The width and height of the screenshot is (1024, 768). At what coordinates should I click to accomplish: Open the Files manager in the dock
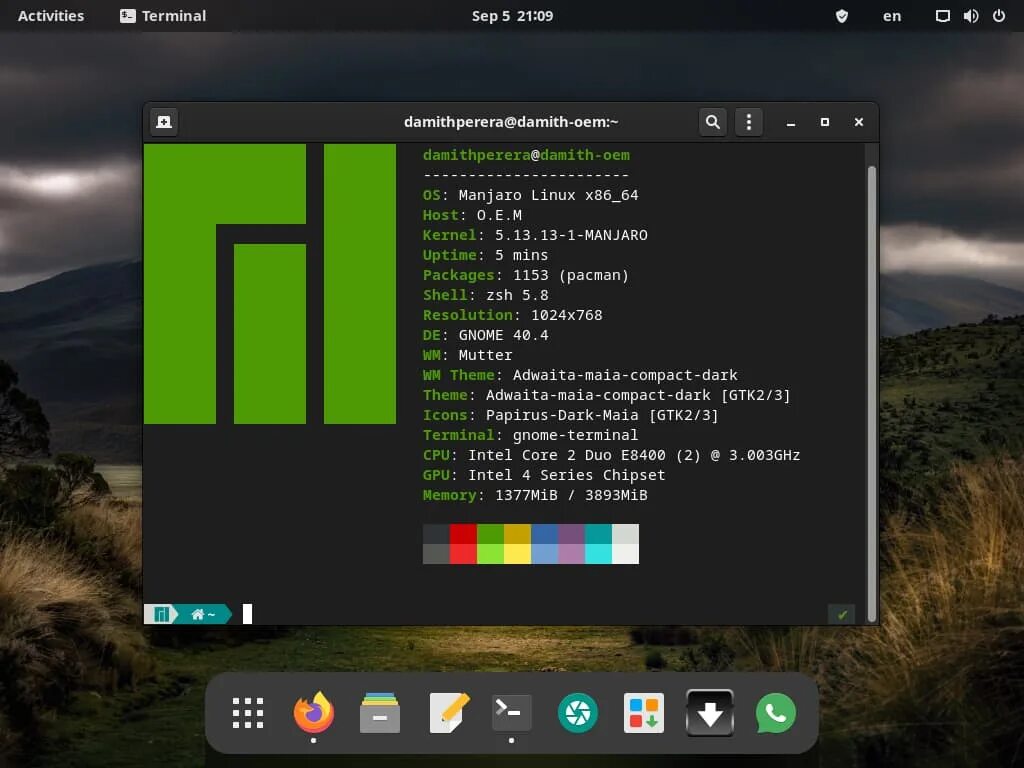point(380,712)
